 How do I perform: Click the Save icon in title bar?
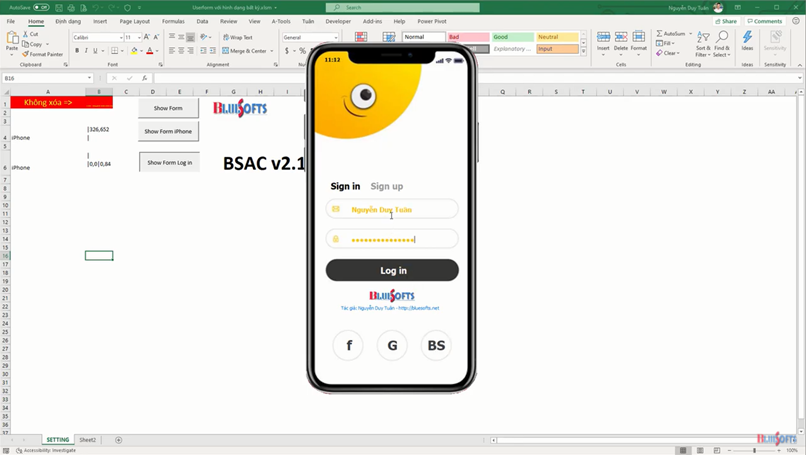(59, 8)
